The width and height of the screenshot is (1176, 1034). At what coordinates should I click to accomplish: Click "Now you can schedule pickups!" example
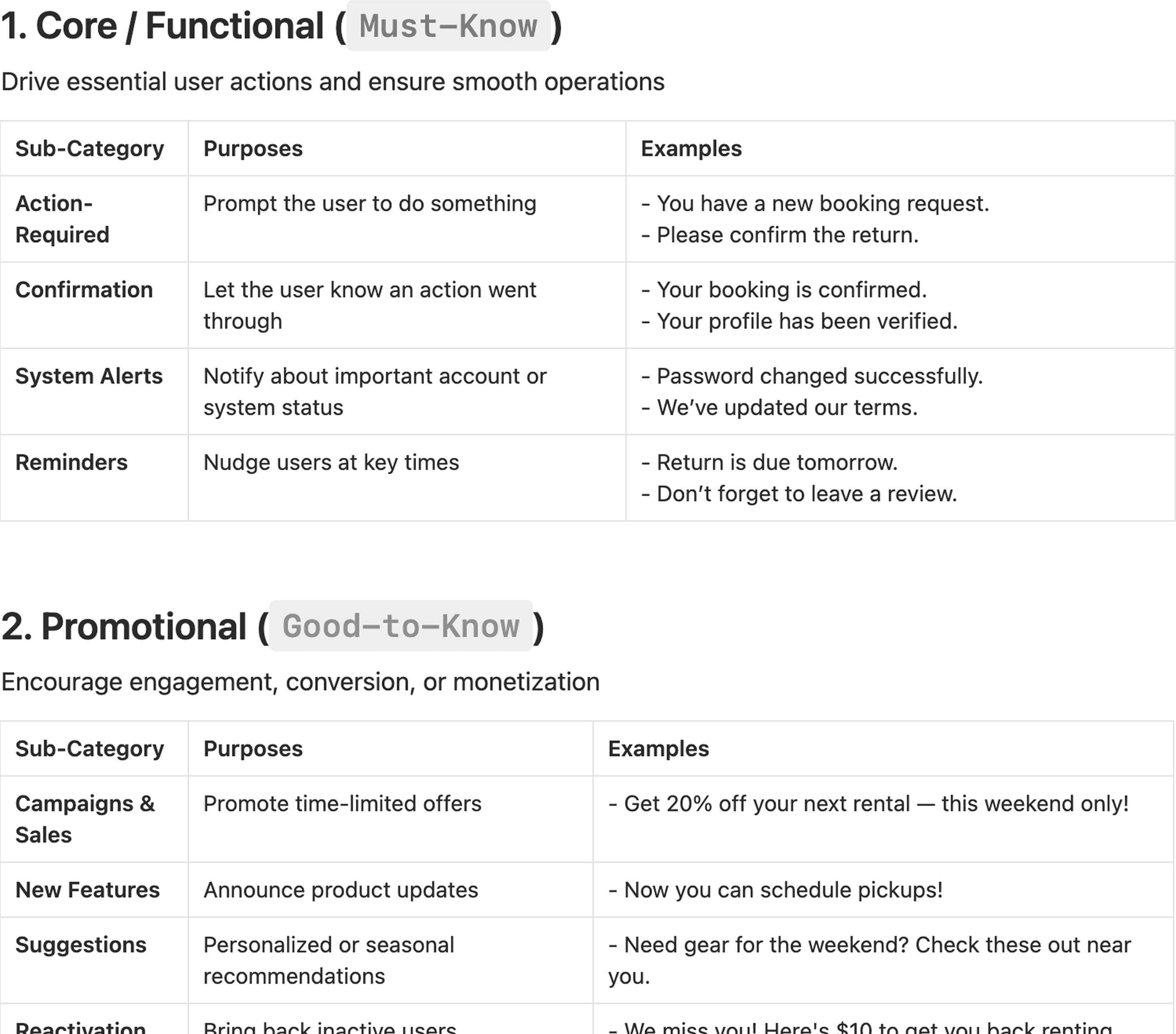point(783,890)
